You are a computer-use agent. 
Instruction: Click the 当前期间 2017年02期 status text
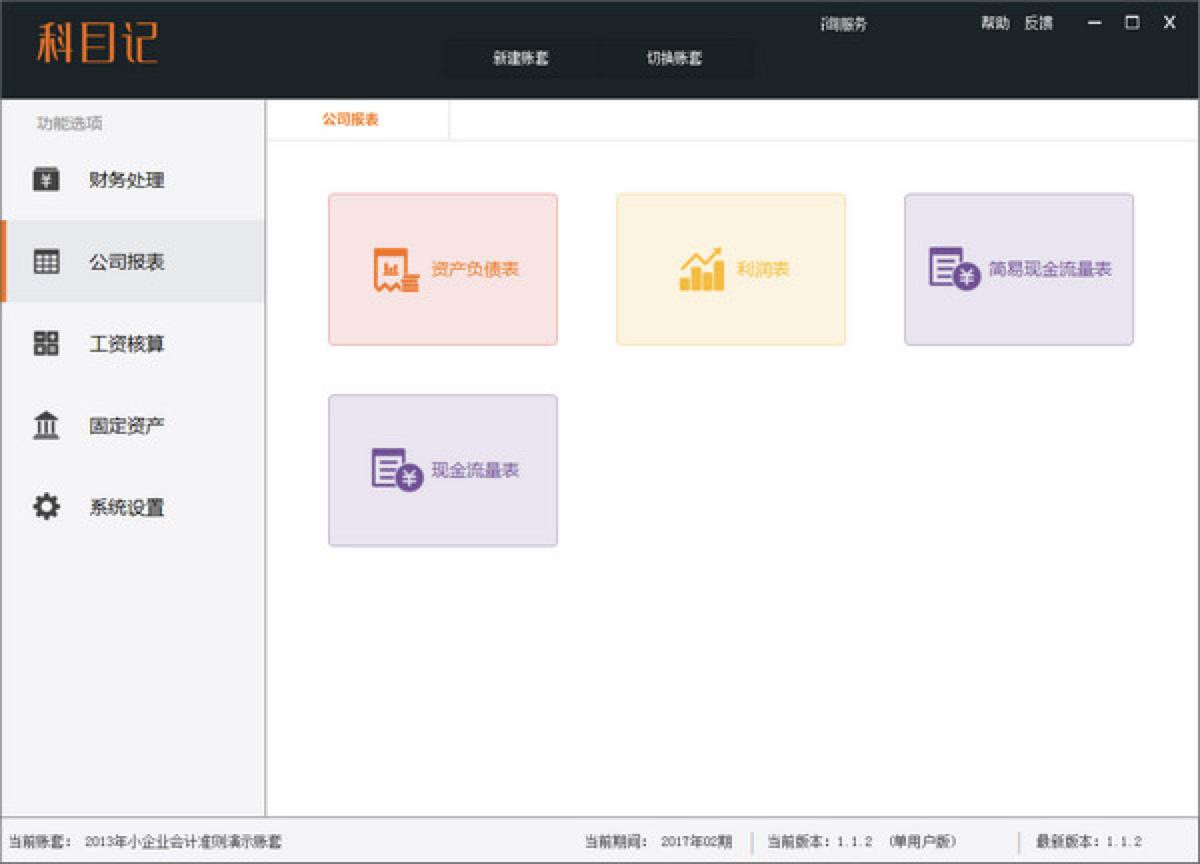pos(659,842)
